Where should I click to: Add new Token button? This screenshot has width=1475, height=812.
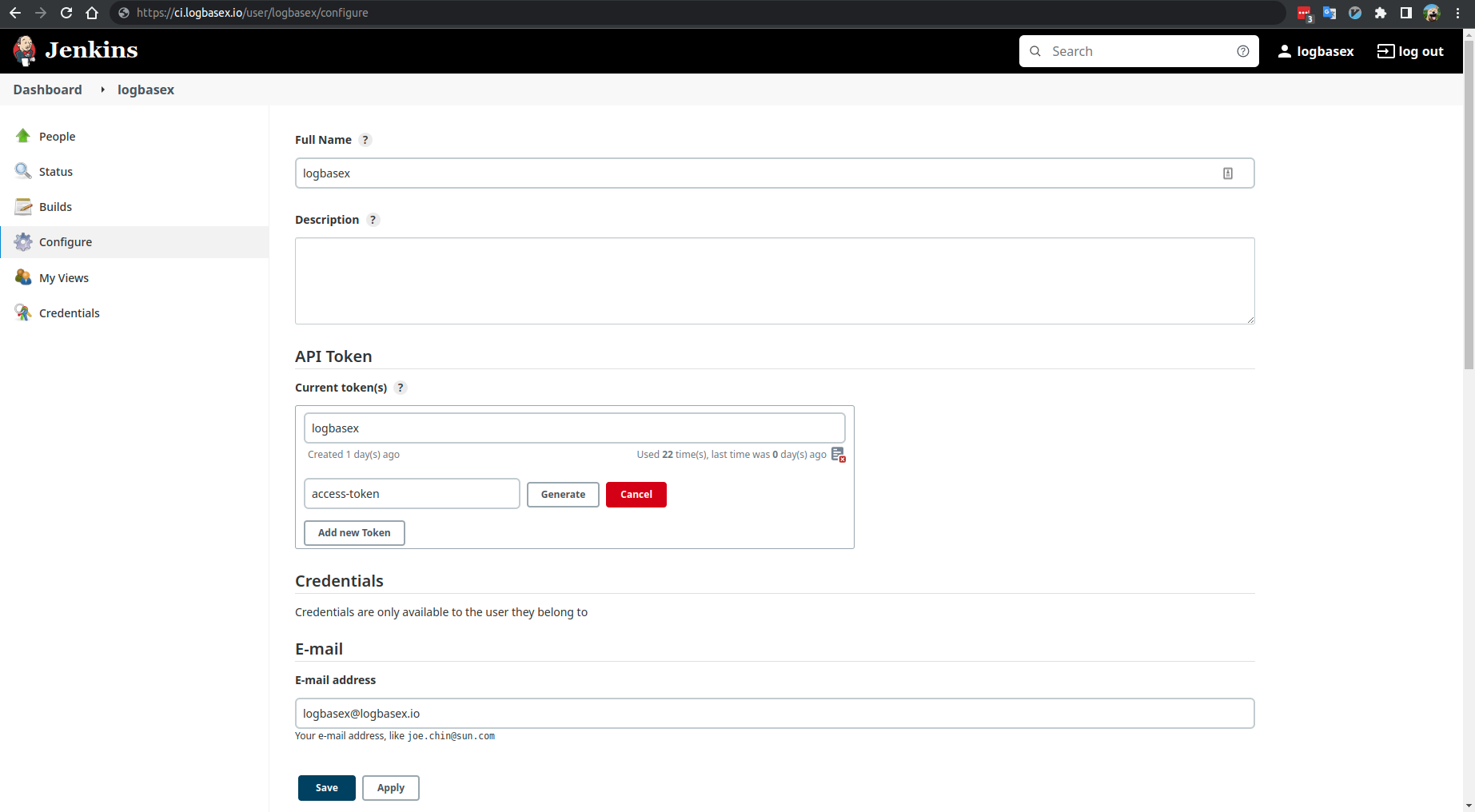pyautogui.click(x=354, y=533)
